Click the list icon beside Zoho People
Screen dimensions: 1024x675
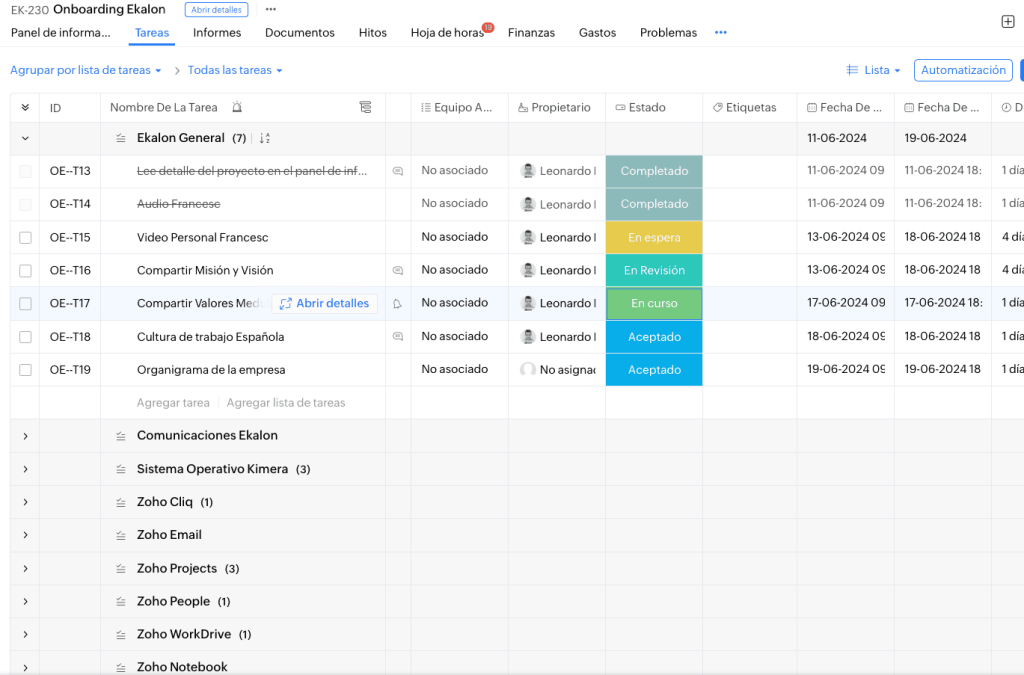121,602
